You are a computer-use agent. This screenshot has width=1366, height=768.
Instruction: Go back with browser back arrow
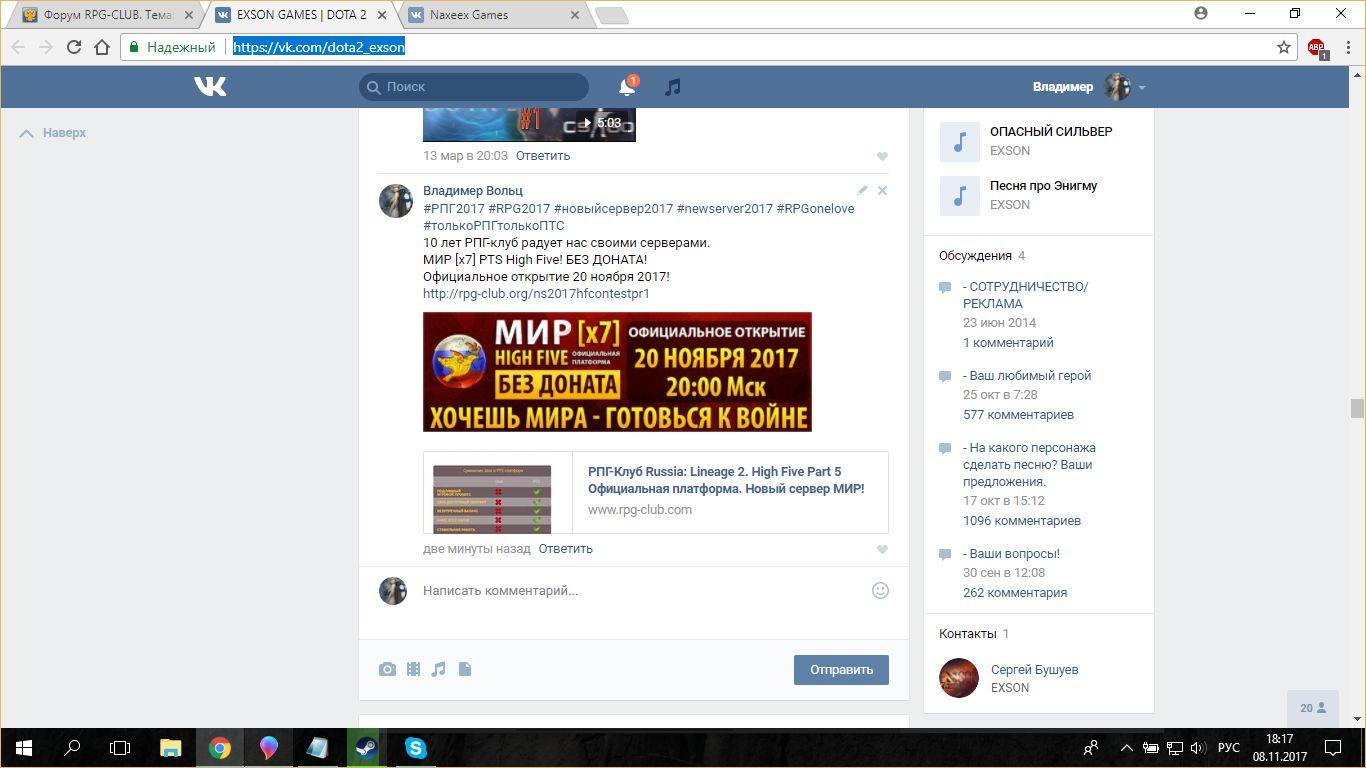pyautogui.click(x=19, y=47)
